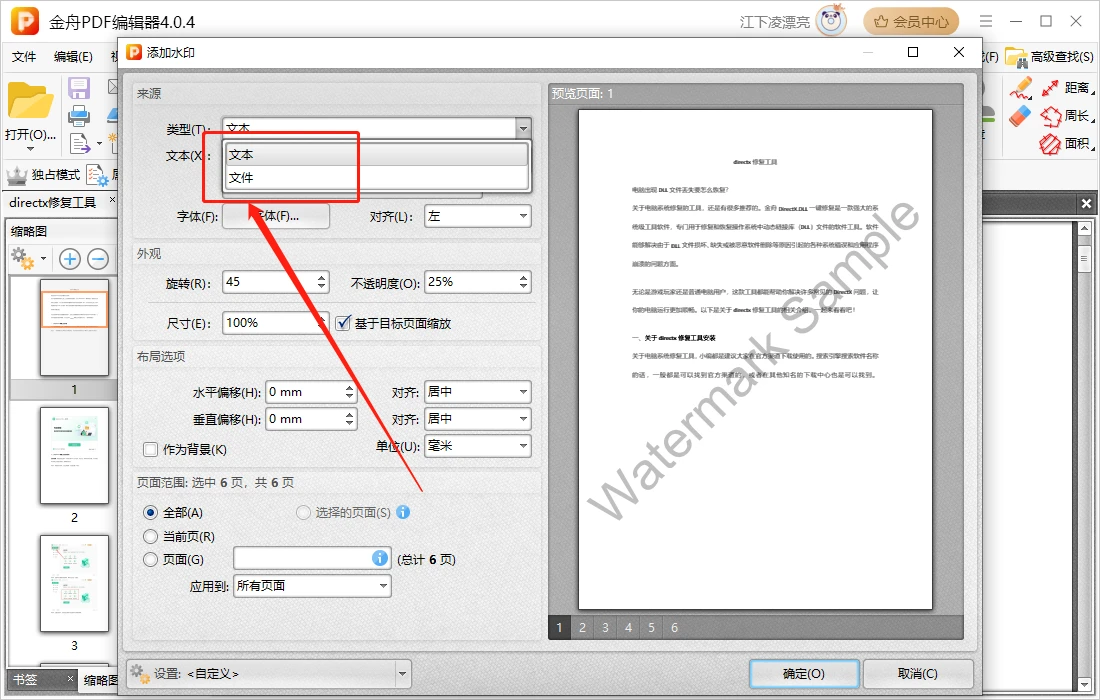The height and width of the screenshot is (700, 1100).
Task: Choose the Area (面积) measurement tool
Action: (x=1064, y=144)
